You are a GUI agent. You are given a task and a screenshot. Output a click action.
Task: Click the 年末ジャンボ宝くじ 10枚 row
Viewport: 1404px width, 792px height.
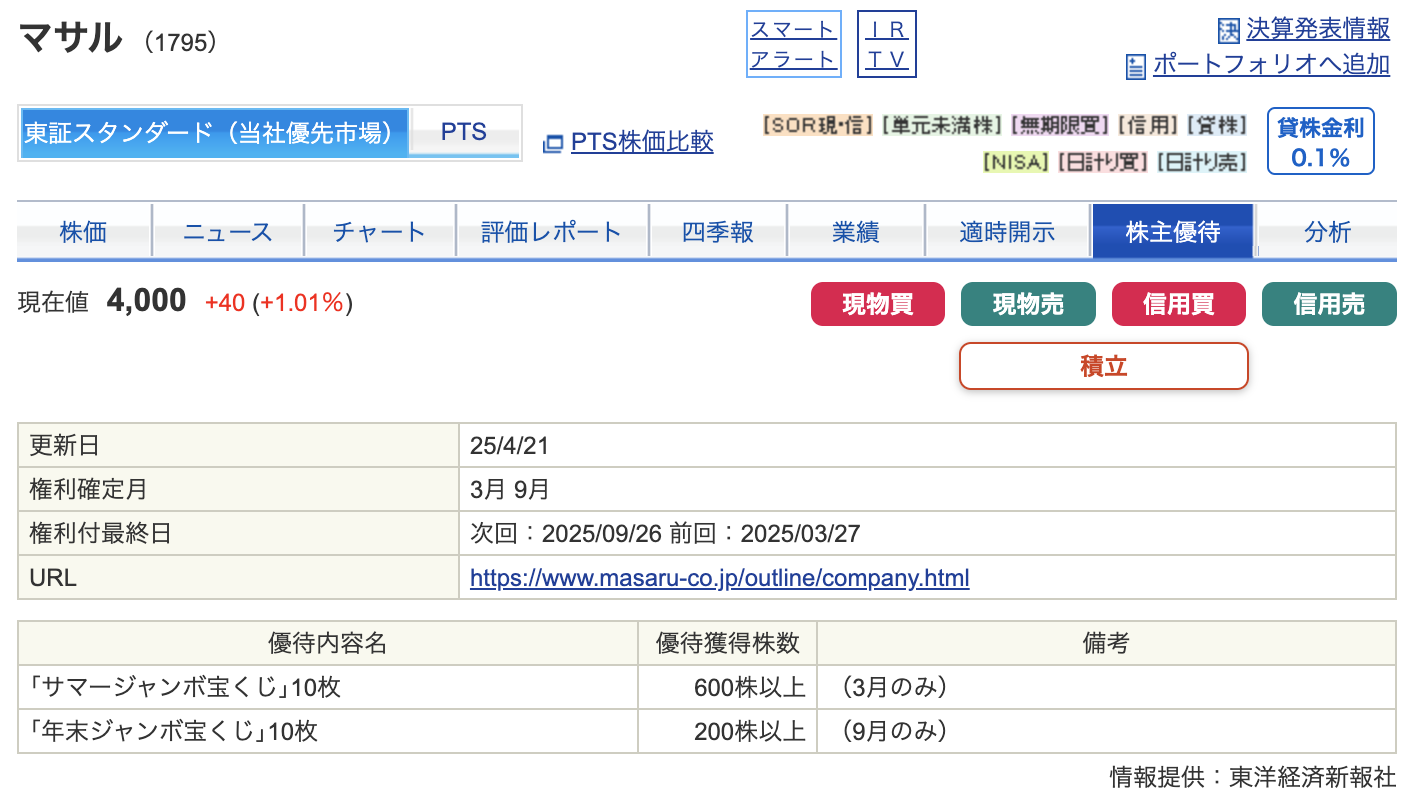(706, 732)
